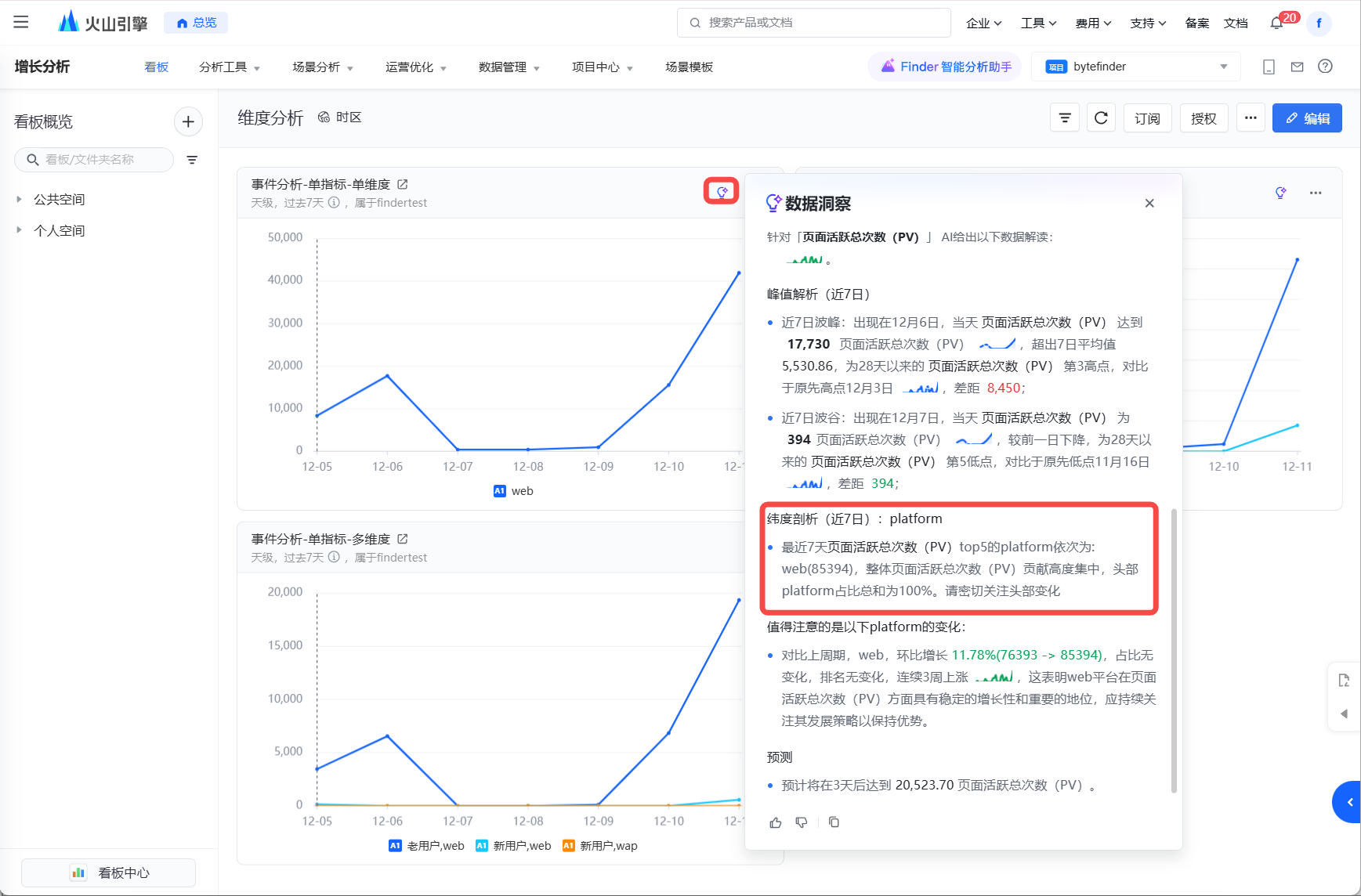Collapse the floating right-edge arrow panel
Image resolution: width=1361 pixels, height=896 pixels.
pyautogui.click(x=1345, y=714)
